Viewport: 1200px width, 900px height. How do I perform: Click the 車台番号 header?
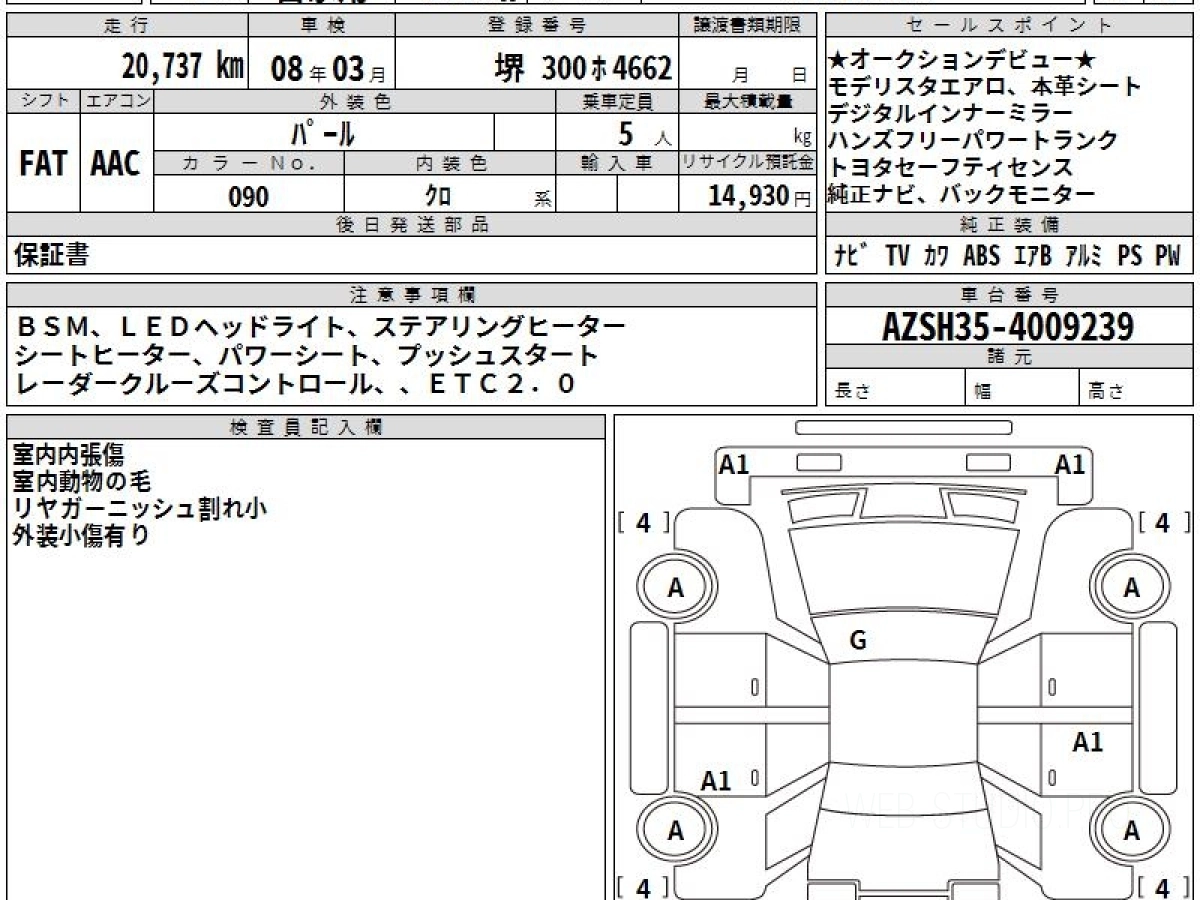[x=1010, y=295]
